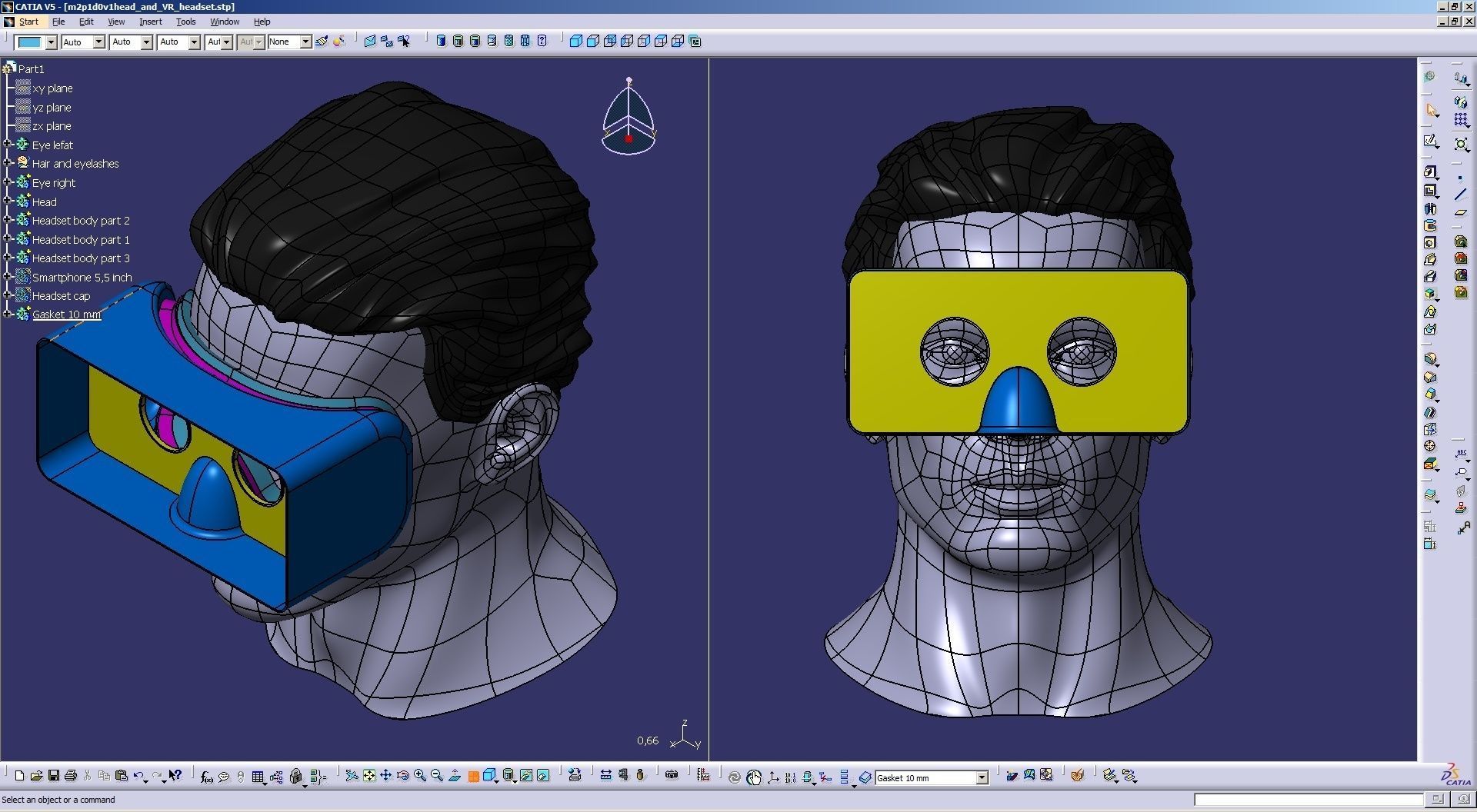Open the Window menu
The image size is (1477, 812).
click(225, 22)
